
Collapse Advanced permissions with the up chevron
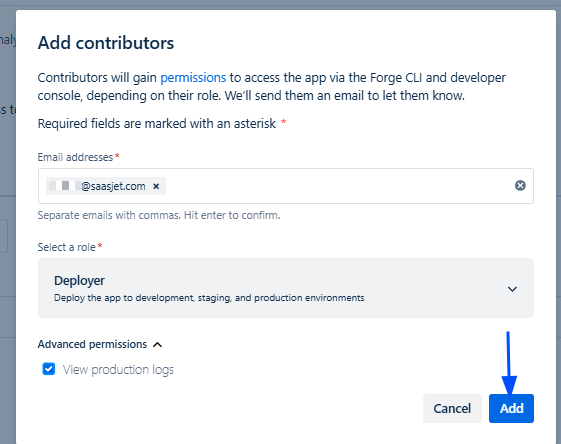[157, 345]
